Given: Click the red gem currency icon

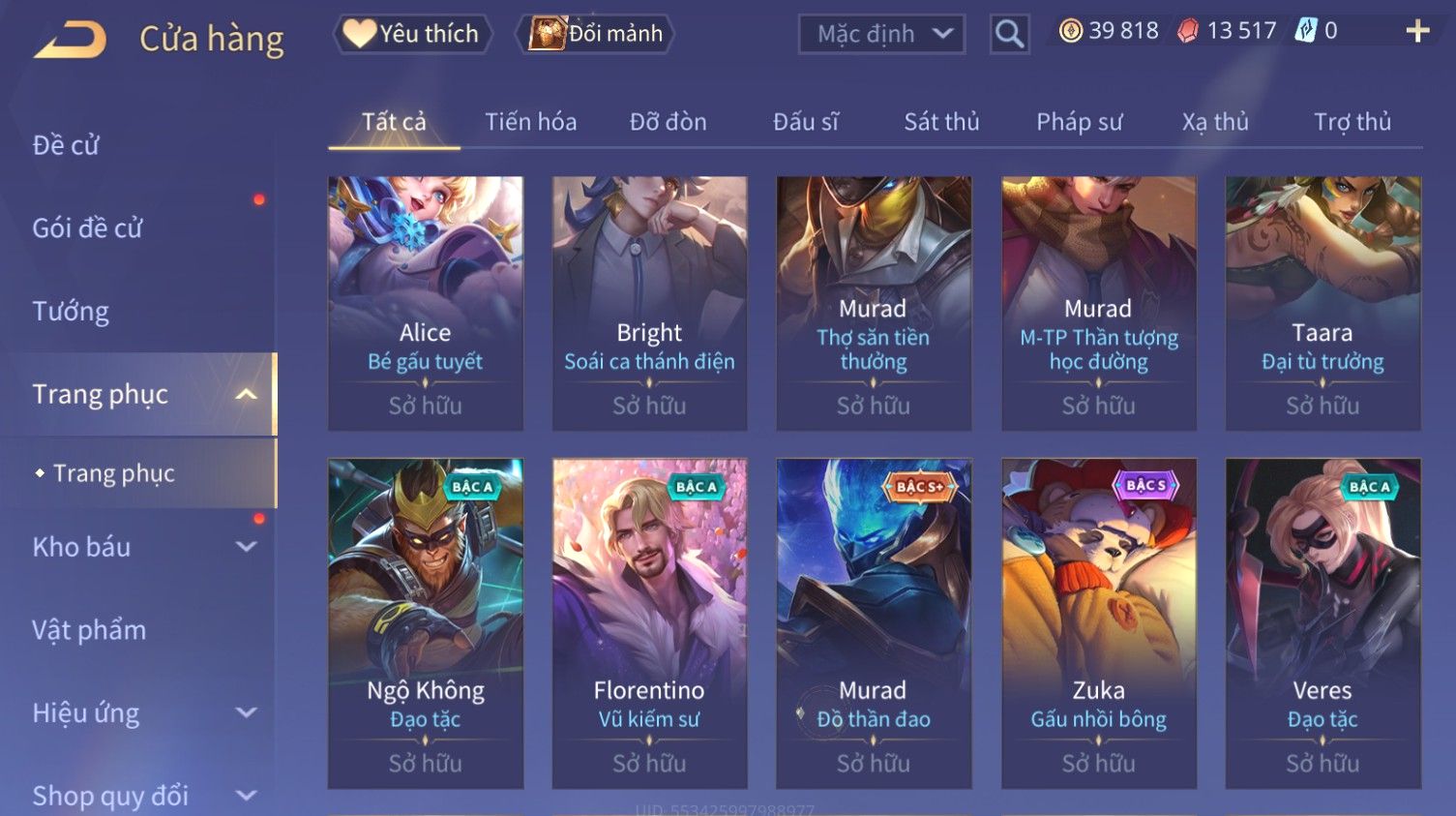Looking at the screenshot, I should pos(1187,31).
